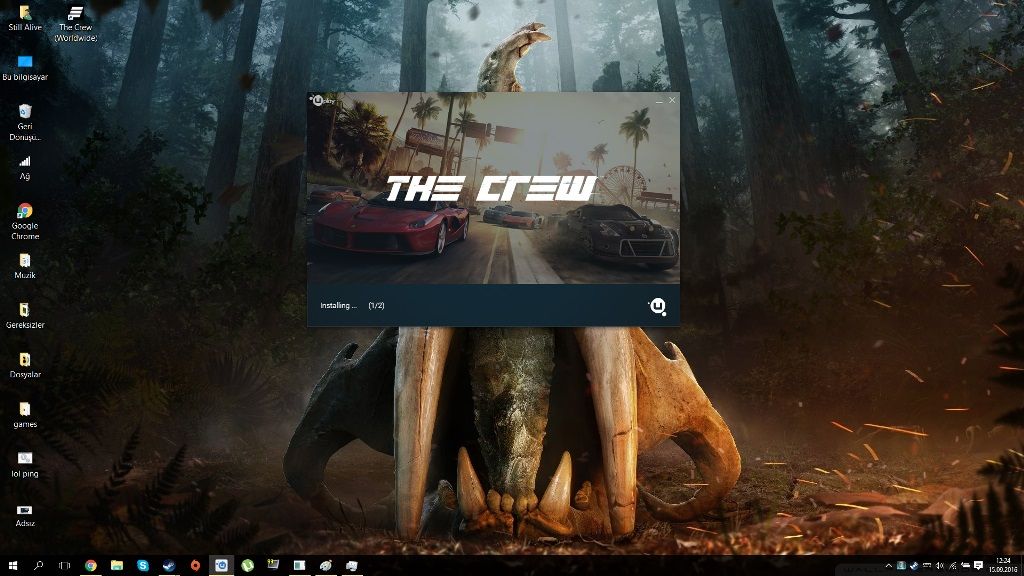Image resolution: width=1024 pixels, height=576 pixels.
Task: Click the tray icon left of Action Center
Action: click(965, 566)
